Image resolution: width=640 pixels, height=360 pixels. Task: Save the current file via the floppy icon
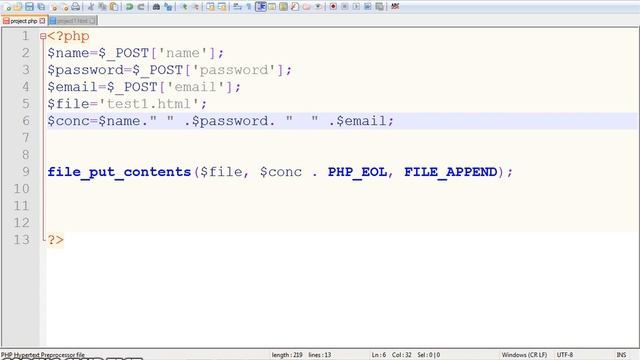(x=29, y=7)
